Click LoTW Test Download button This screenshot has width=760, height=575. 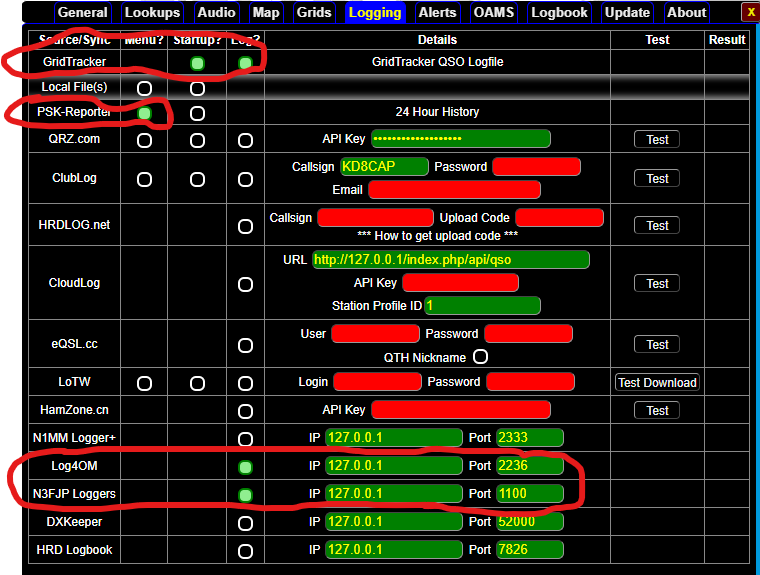pyautogui.click(x=657, y=383)
